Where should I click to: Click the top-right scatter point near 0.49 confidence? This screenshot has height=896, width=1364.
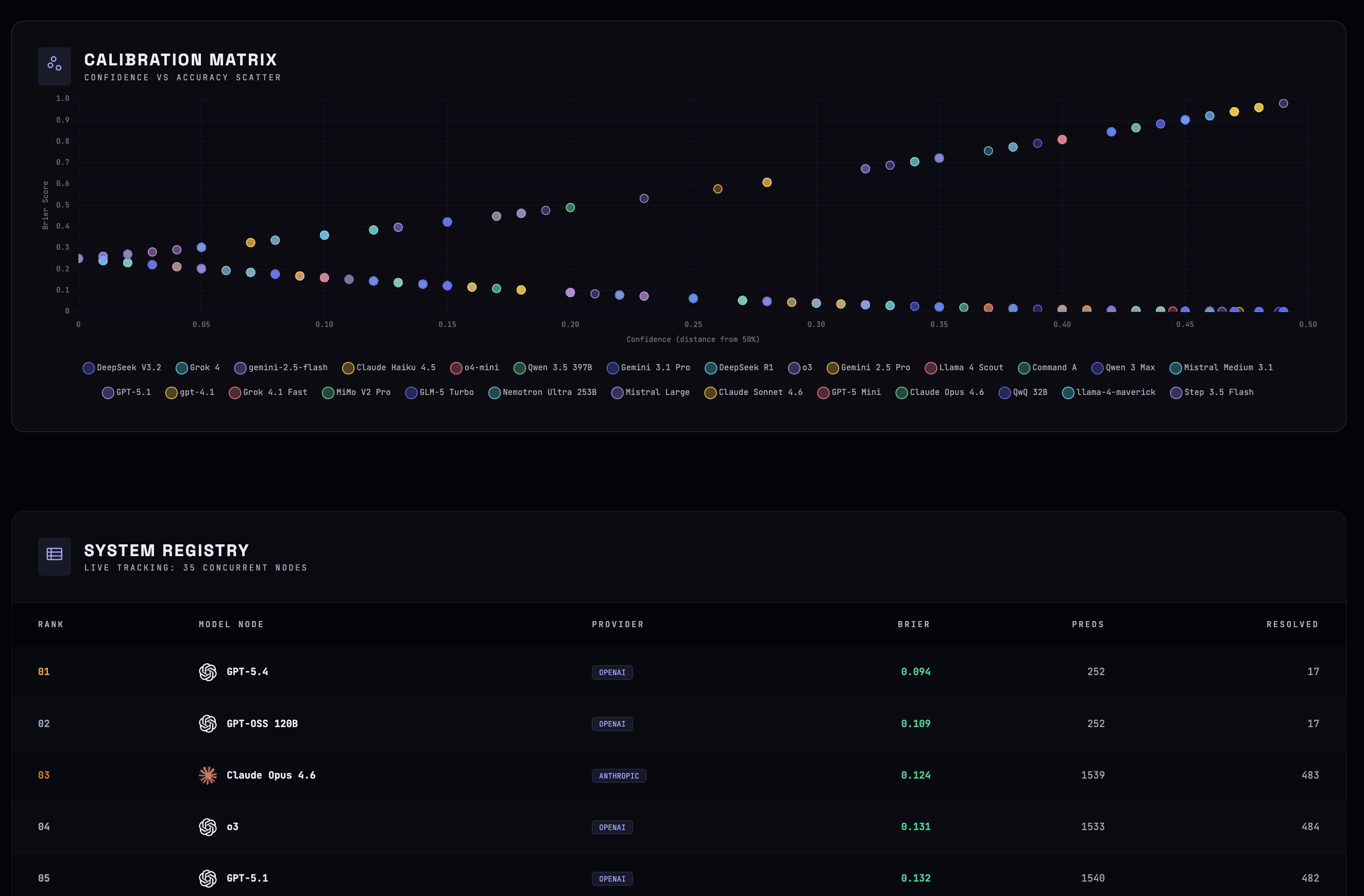1283,104
